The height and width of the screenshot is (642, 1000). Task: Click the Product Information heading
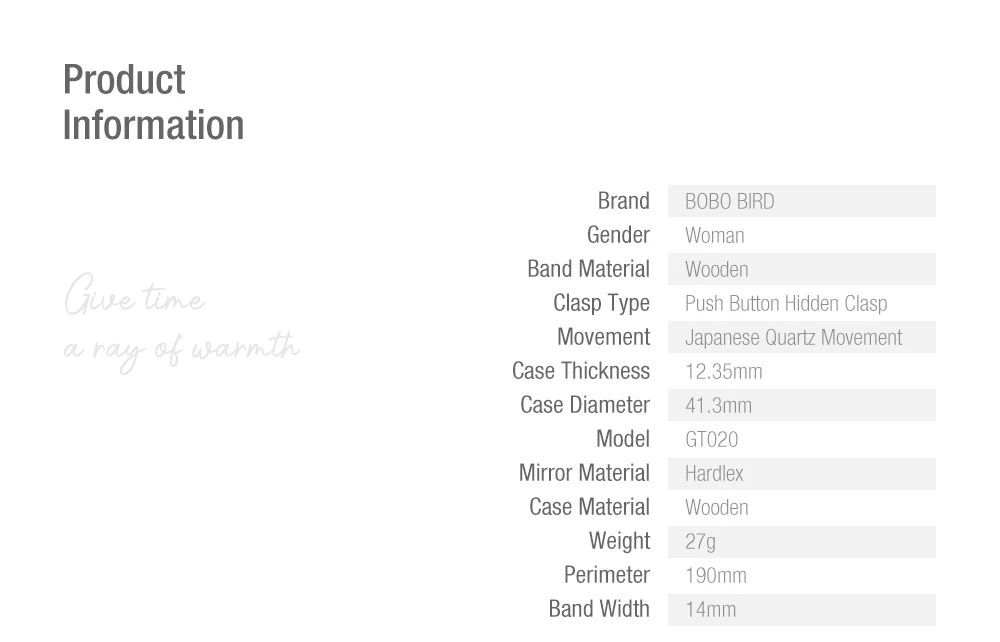(153, 102)
